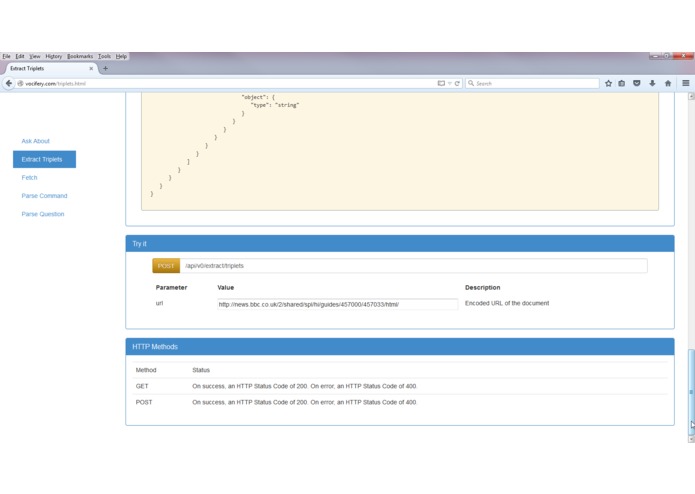Screen dimensions: 695x494
Task: Toggle reader view icon in address bar
Action: pyautogui.click(x=441, y=83)
